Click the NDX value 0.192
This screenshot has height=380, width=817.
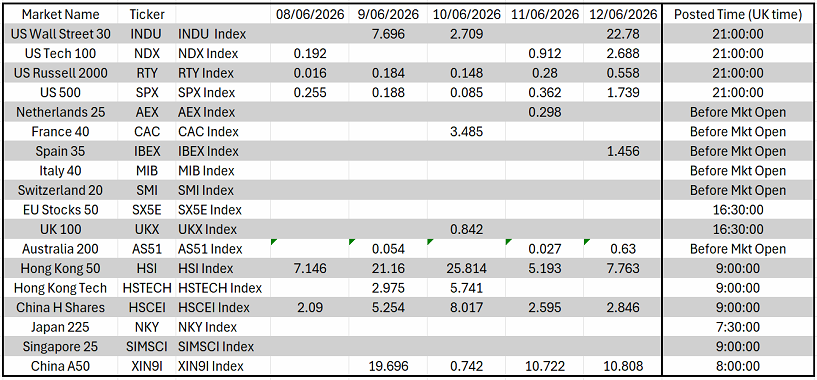click(310, 54)
